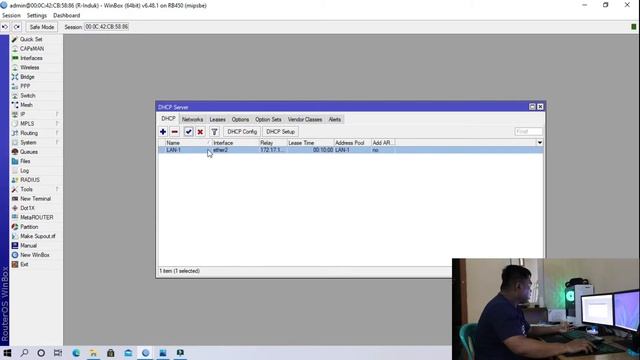Open the column dropdown arrow
Image resolution: width=640 pixels, height=360 pixels.
pos(540,143)
